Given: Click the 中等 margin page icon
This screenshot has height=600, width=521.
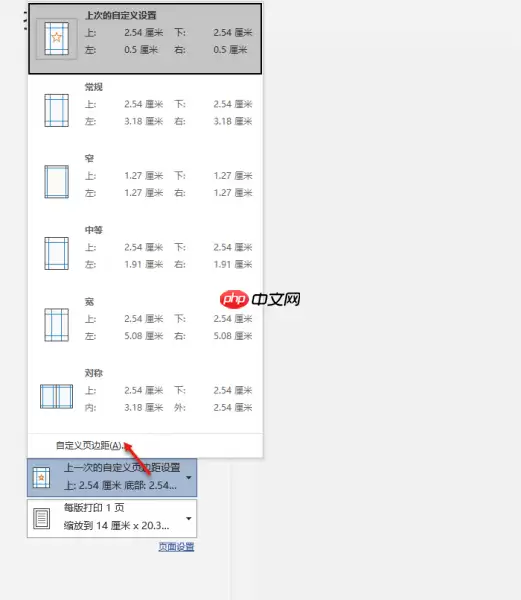Looking at the screenshot, I should tap(57, 253).
